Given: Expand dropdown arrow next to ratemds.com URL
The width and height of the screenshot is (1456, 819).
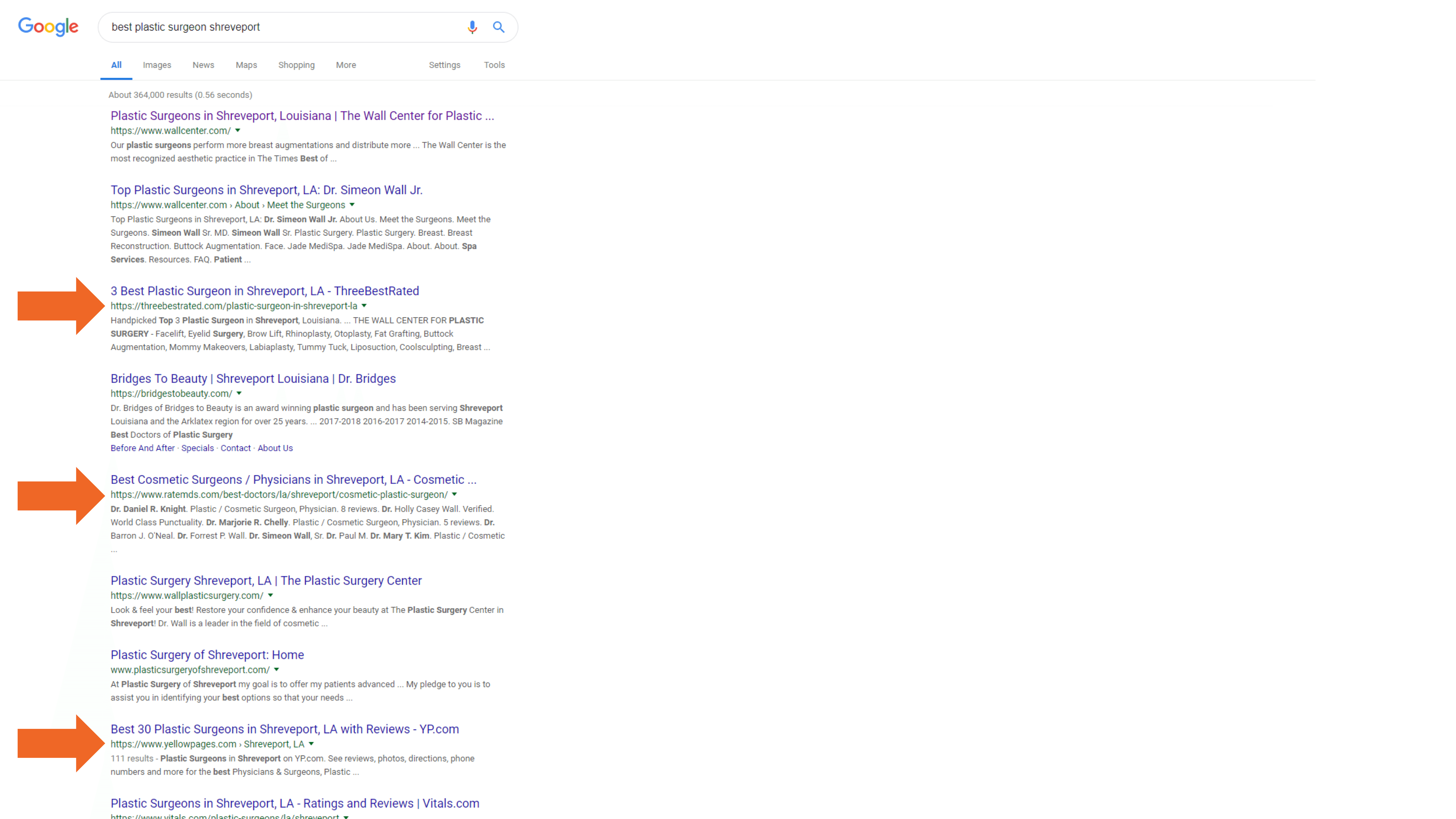Looking at the screenshot, I should coord(454,495).
